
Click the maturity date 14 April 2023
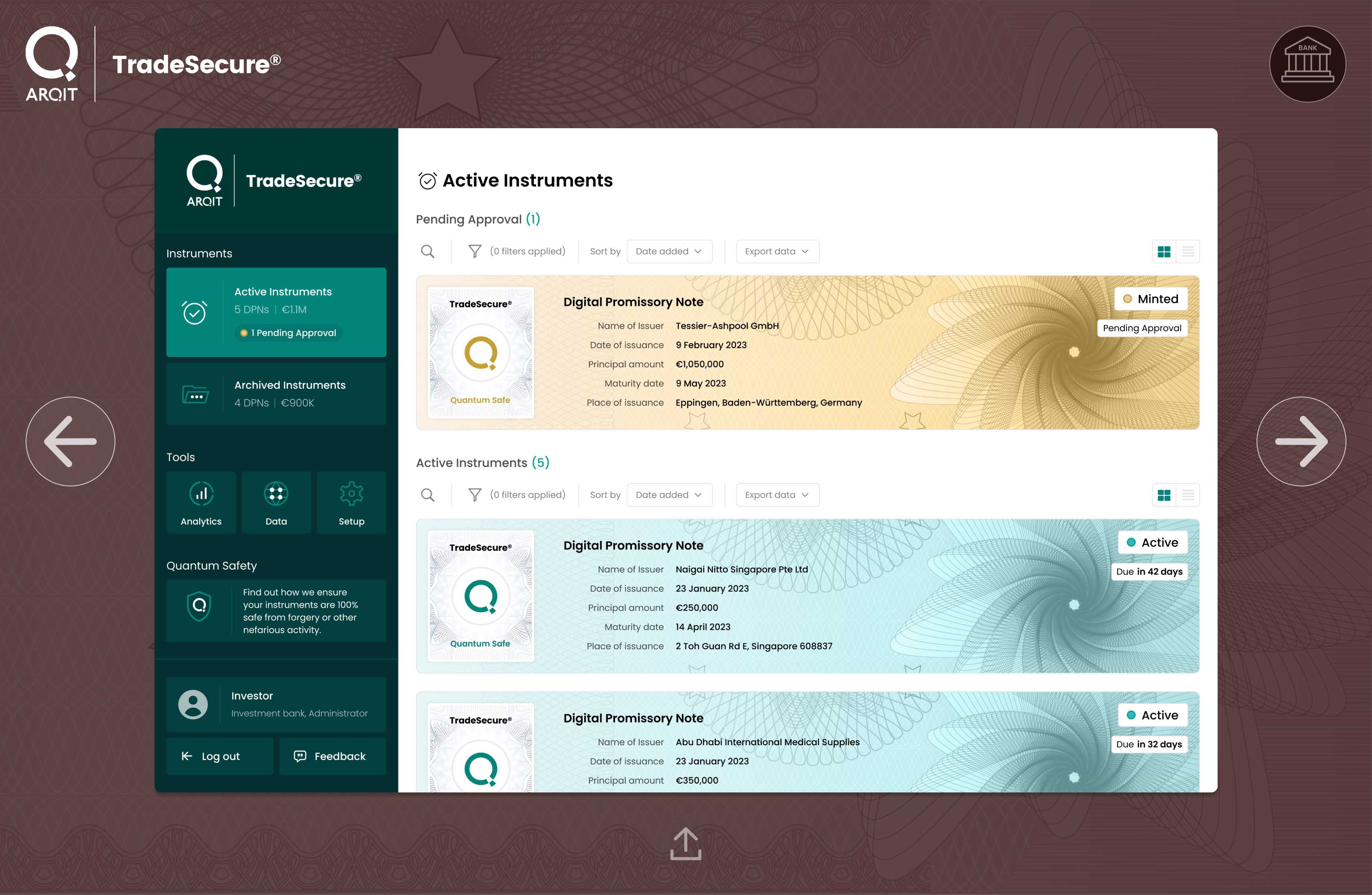(703, 627)
